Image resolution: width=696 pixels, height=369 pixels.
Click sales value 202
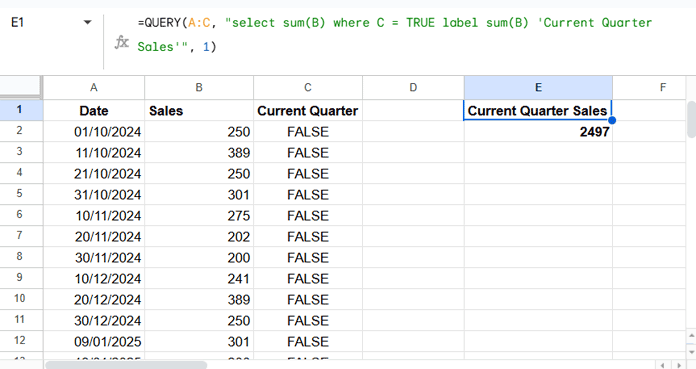(199, 236)
